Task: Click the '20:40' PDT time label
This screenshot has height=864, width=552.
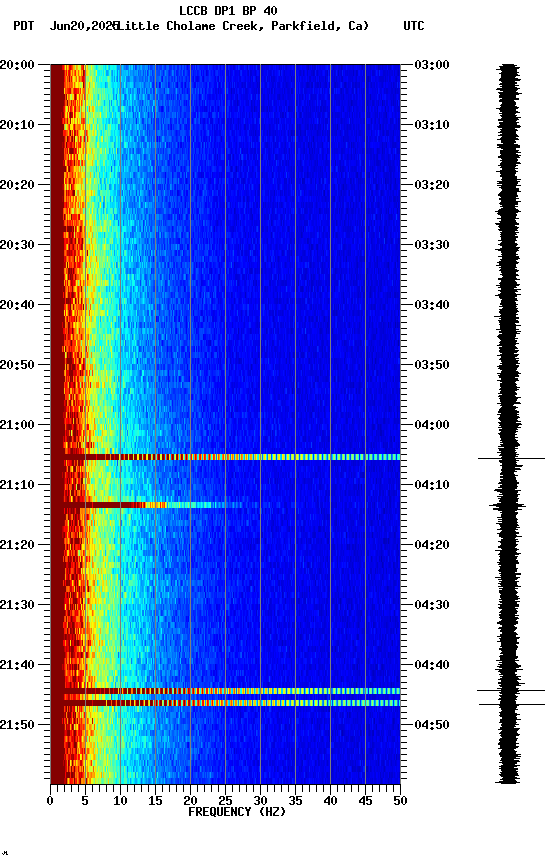Action: pyautogui.click(x=17, y=305)
